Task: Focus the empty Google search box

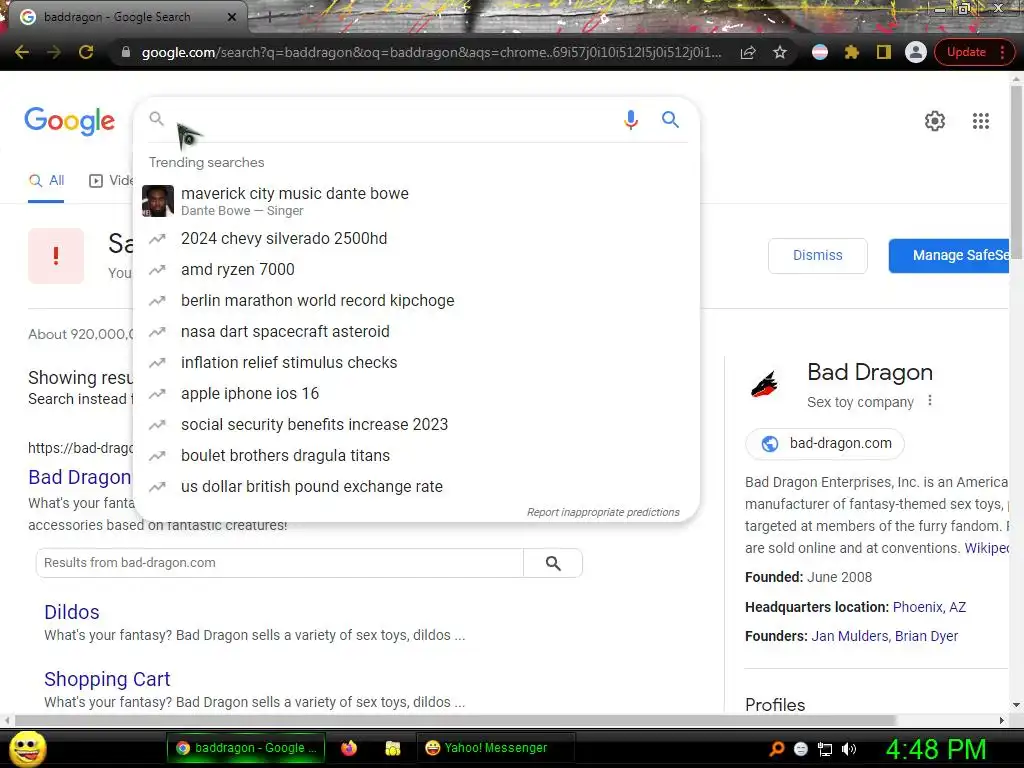Action: click(392, 119)
